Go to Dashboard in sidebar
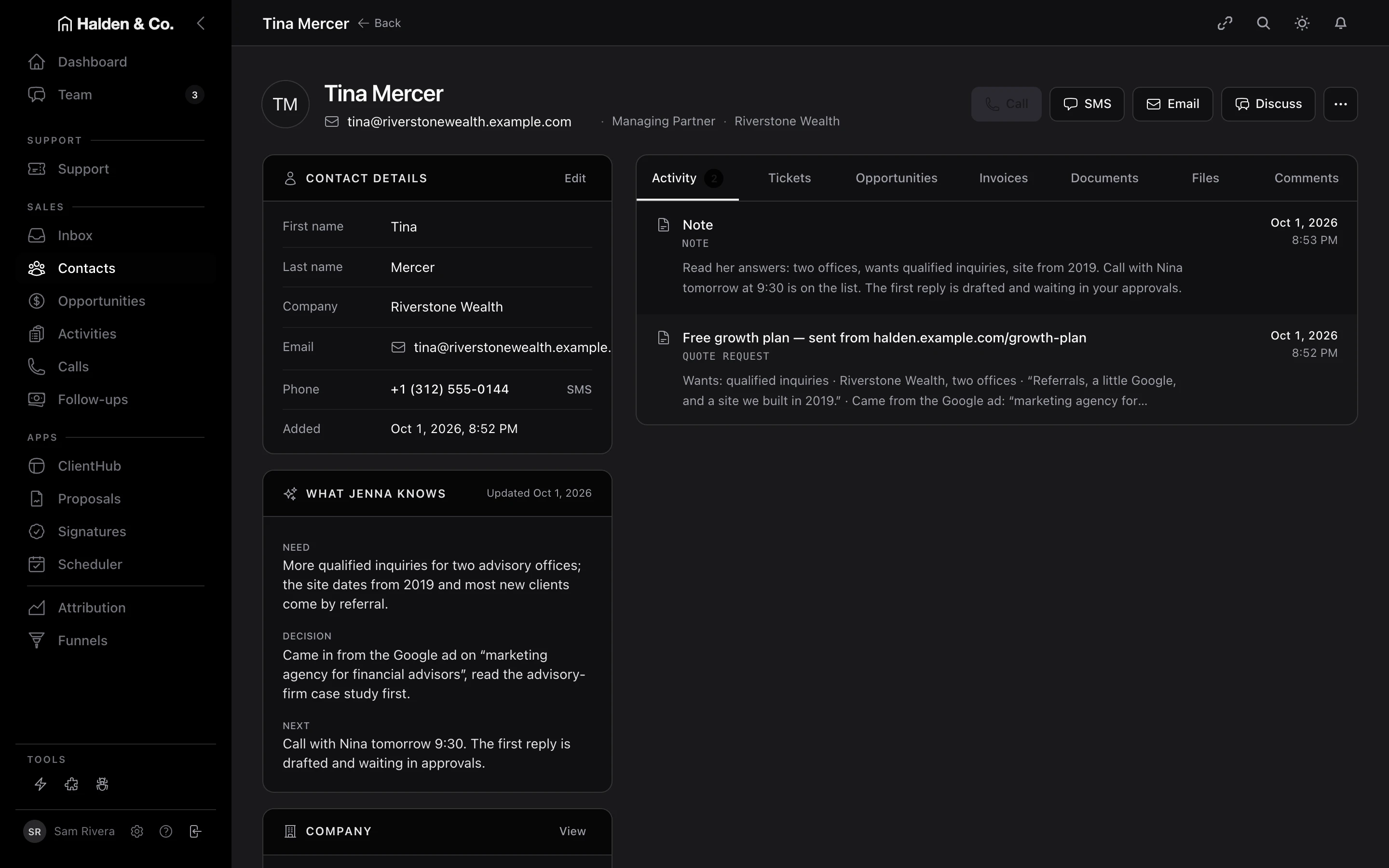This screenshot has height=868, width=1389. [115, 62]
